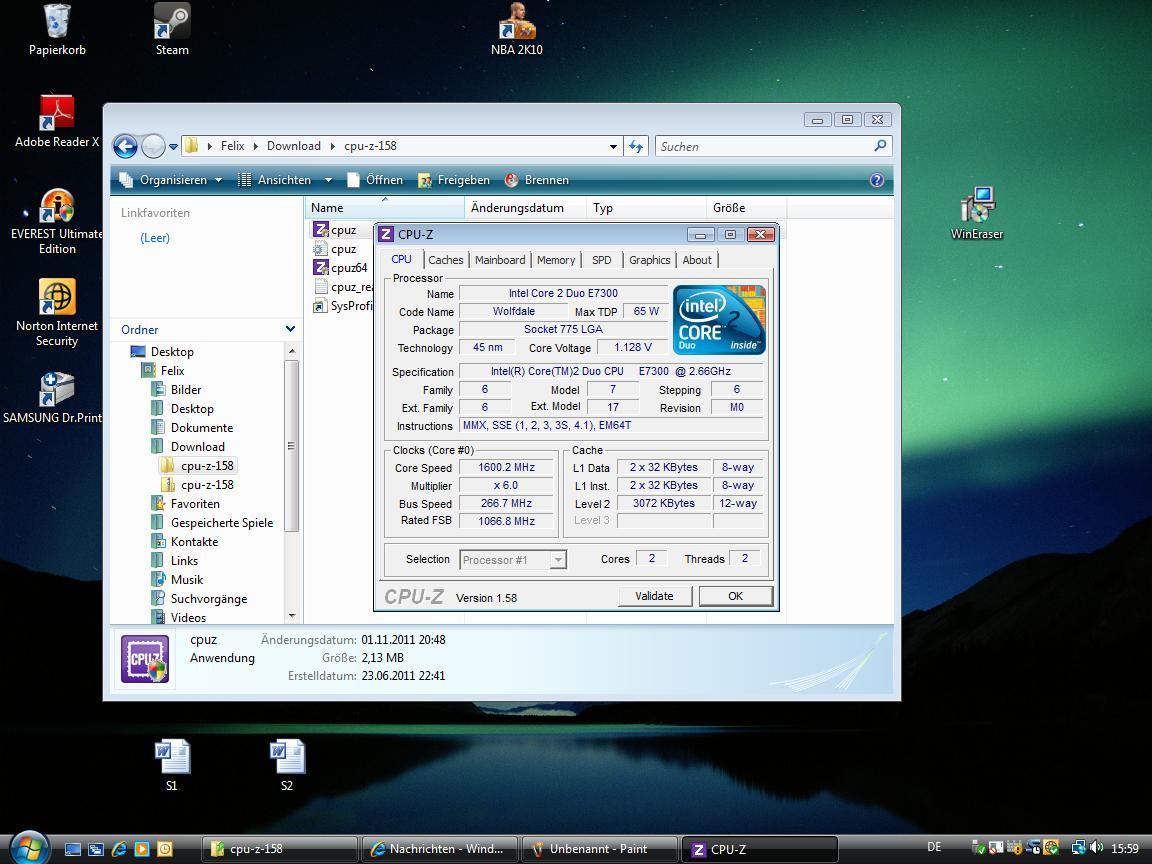Click the Explorer back arrow button

[126, 146]
